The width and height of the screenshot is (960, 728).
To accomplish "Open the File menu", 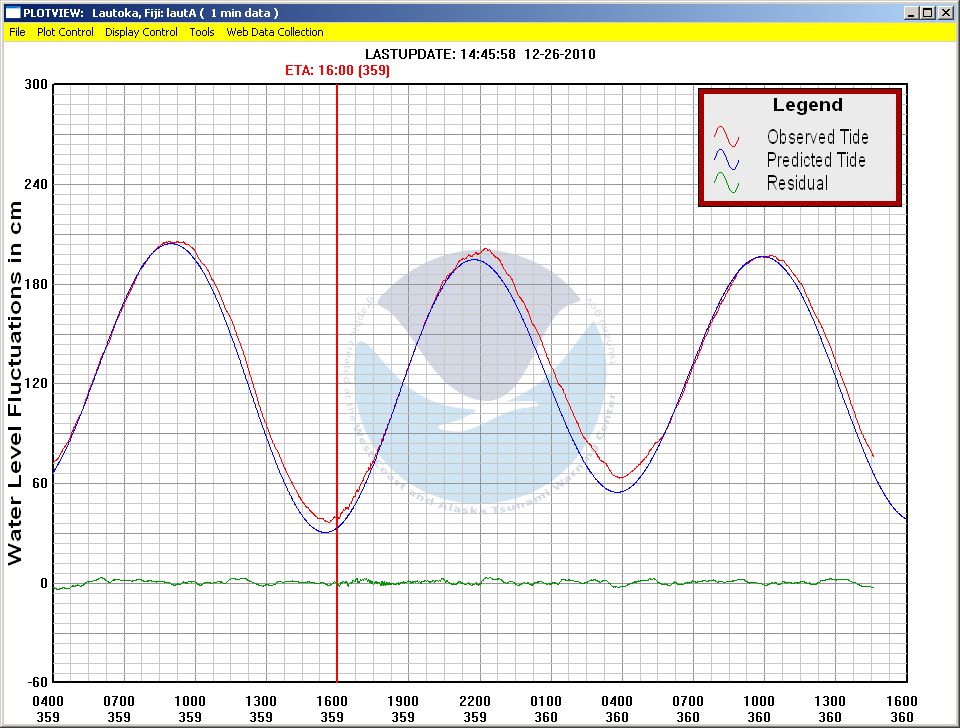I will point(17,32).
